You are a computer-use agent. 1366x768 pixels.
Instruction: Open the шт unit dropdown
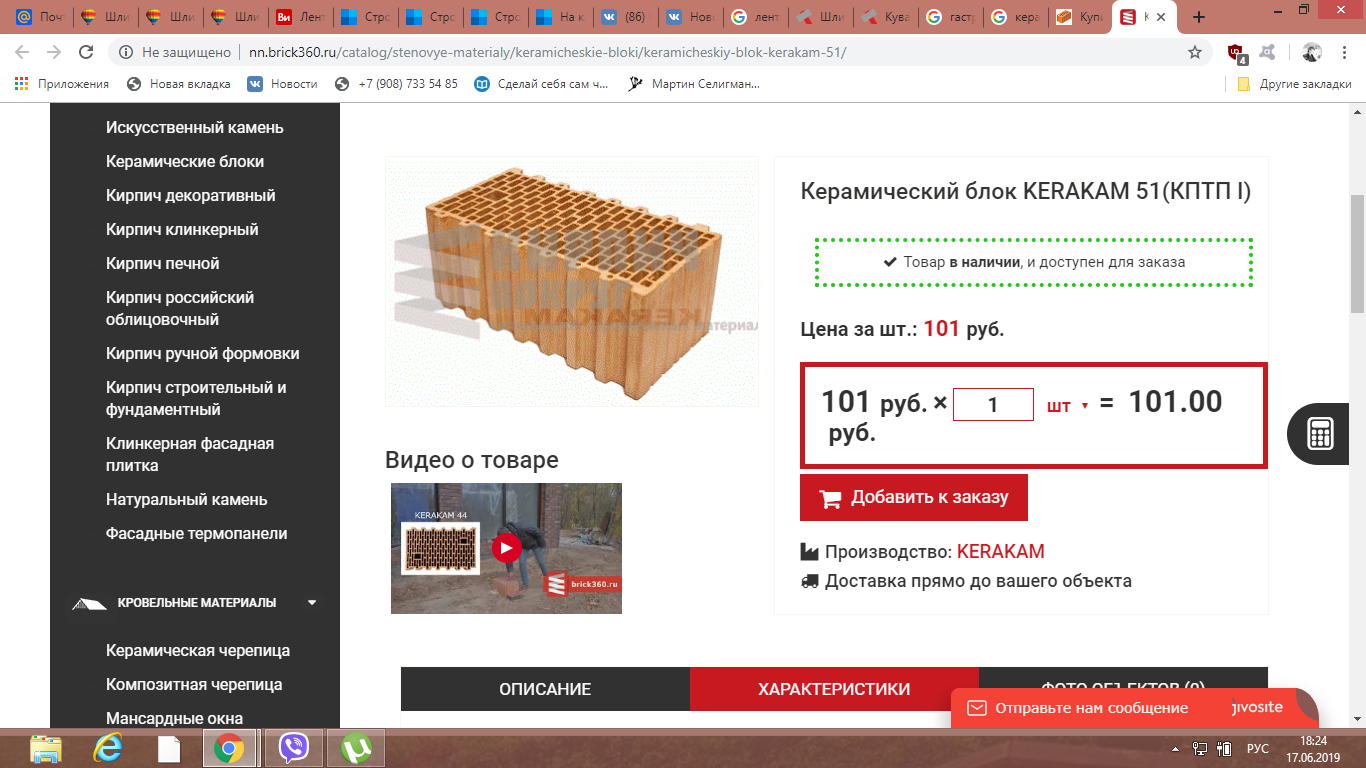pos(1067,406)
